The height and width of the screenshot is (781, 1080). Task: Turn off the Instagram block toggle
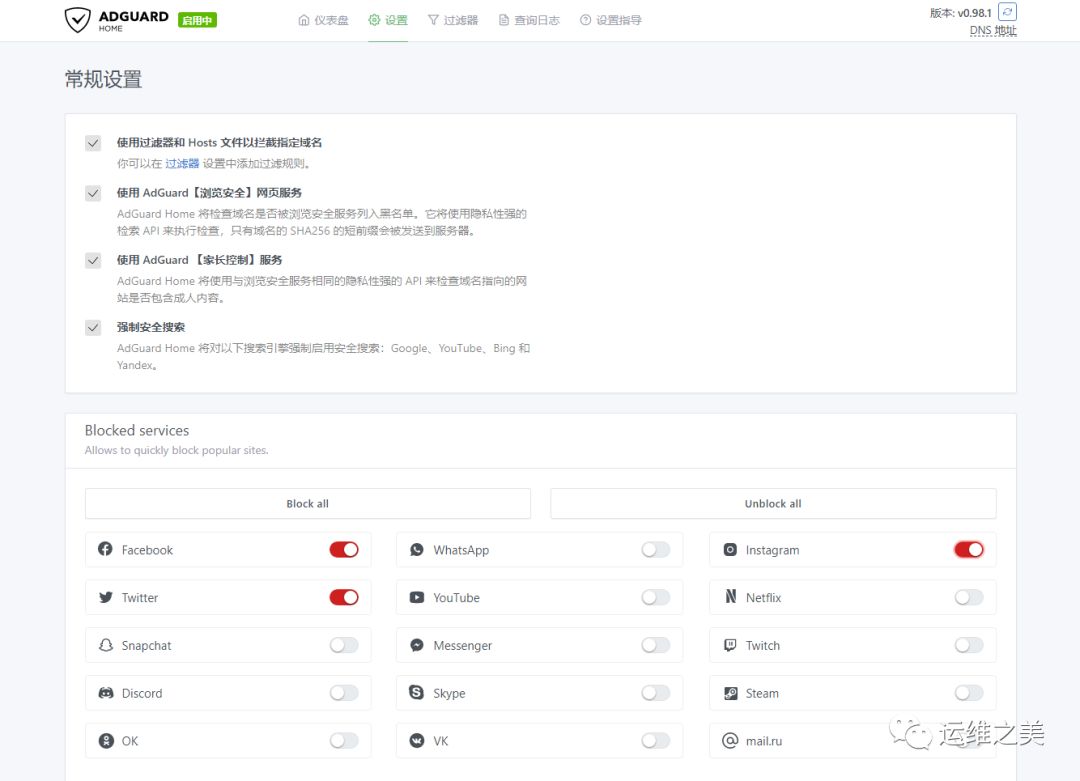coord(969,550)
